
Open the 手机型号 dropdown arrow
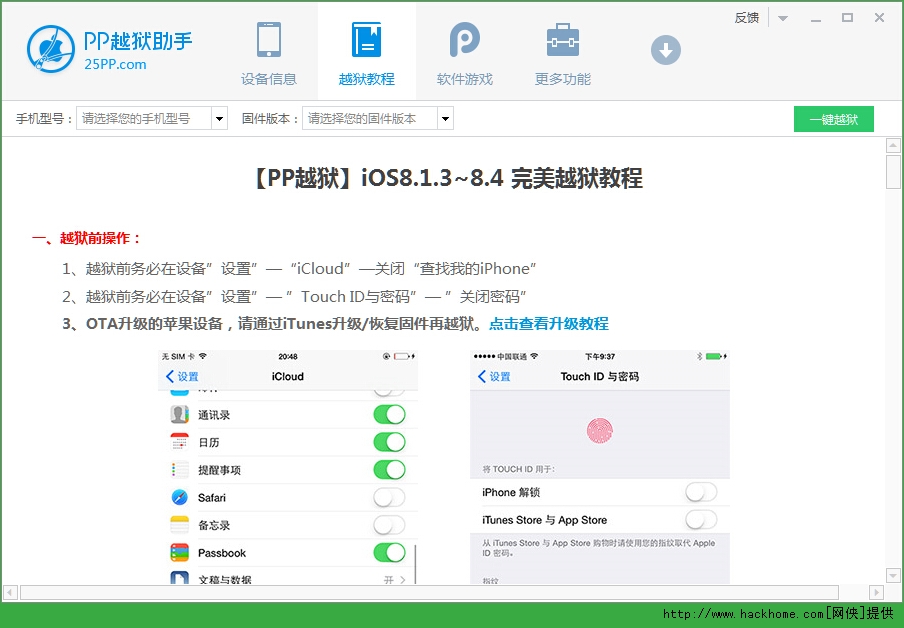219,119
